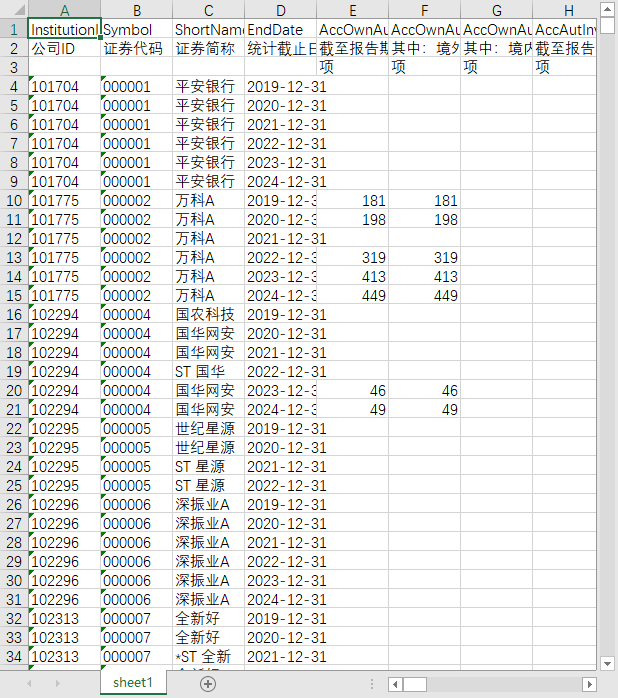Select *ST 全新 cell in row 34
The width and height of the screenshot is (618, 698).
coord(209,656)
